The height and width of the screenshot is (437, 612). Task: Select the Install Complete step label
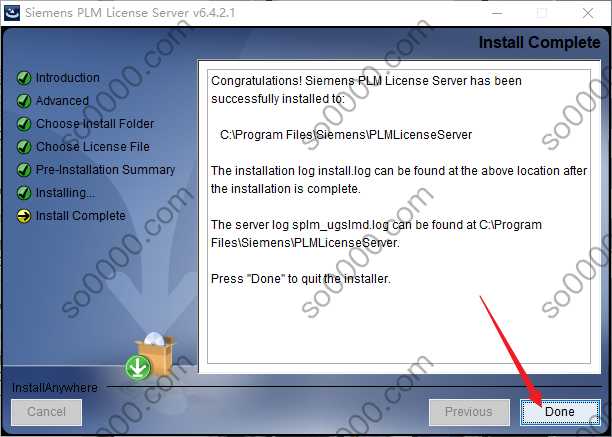[x=81, y=216]
